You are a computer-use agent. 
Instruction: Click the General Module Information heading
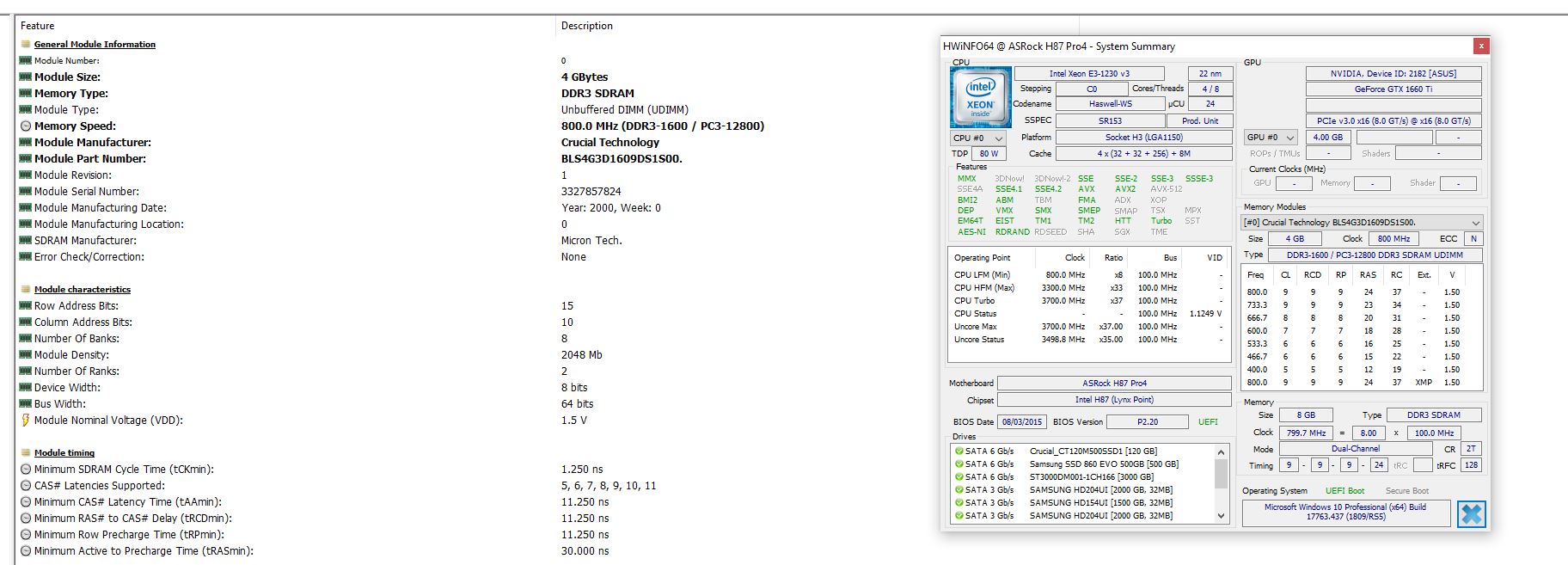pyautogui.click(x=95, y=45)
